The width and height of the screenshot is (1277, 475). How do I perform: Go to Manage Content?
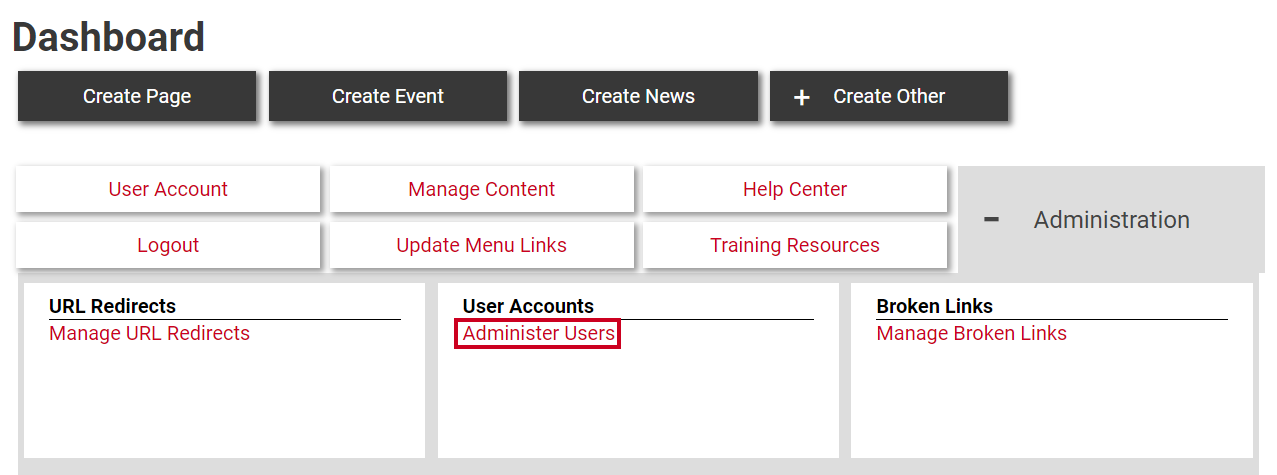(x=482, y=189)
